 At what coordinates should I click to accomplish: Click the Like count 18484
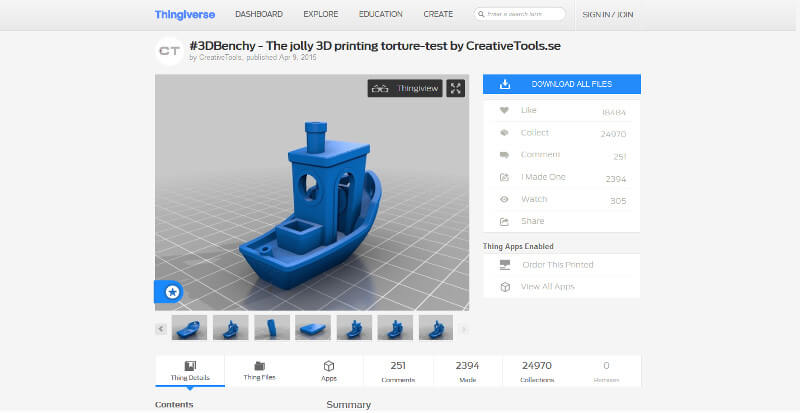[x=613, y=112]
